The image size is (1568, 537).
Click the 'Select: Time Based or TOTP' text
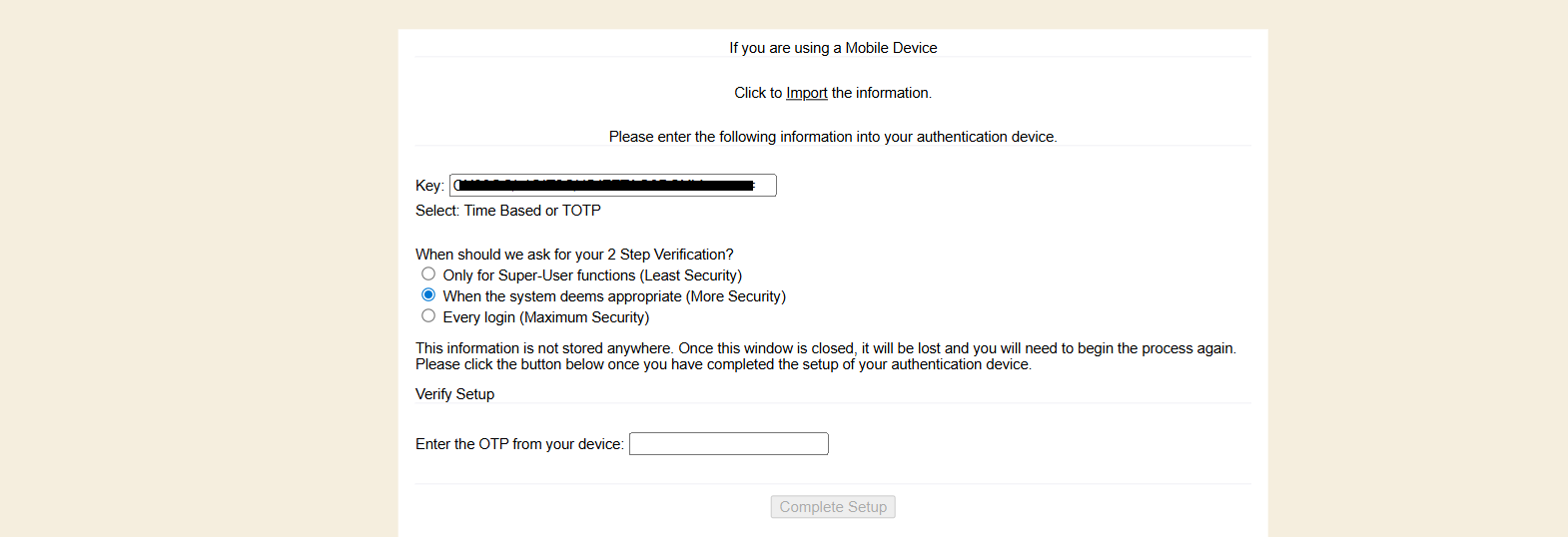[507, 211]
